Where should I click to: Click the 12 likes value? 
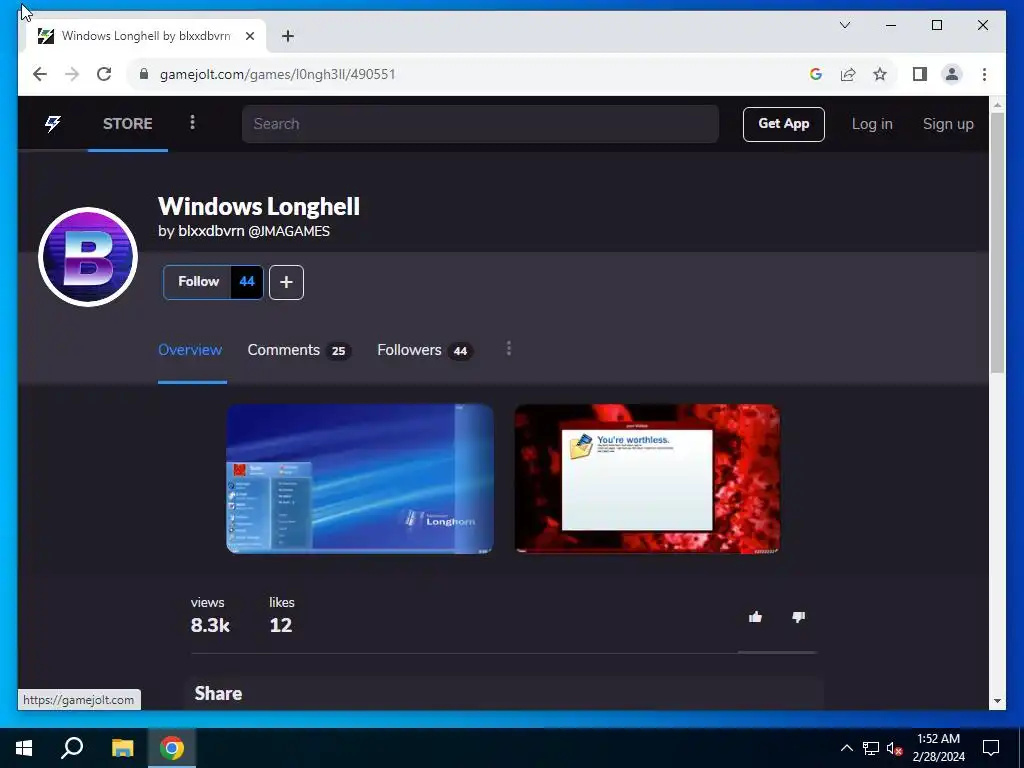281,626
